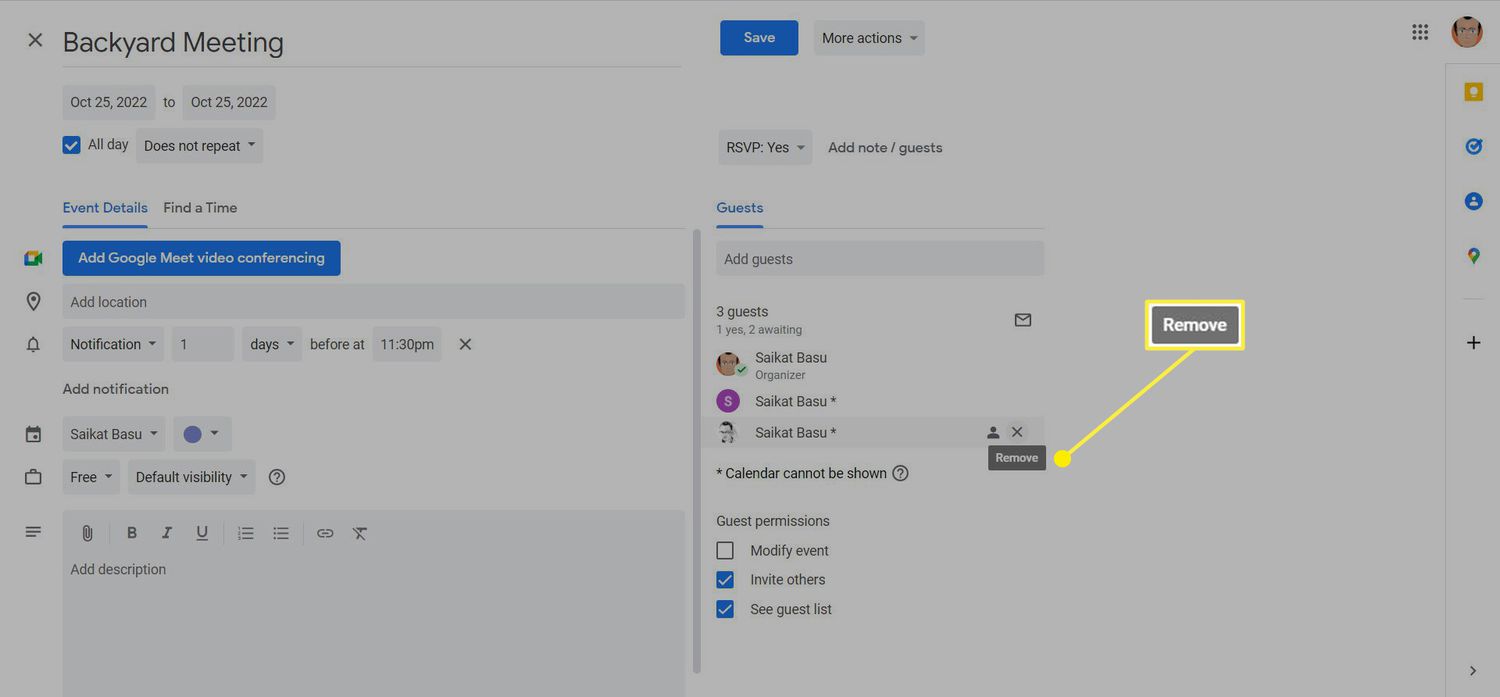Toggle italic formatting in the description
The width and height of the screenshot is (1500, 697).
pyautogui.click(x=167, y=533)
